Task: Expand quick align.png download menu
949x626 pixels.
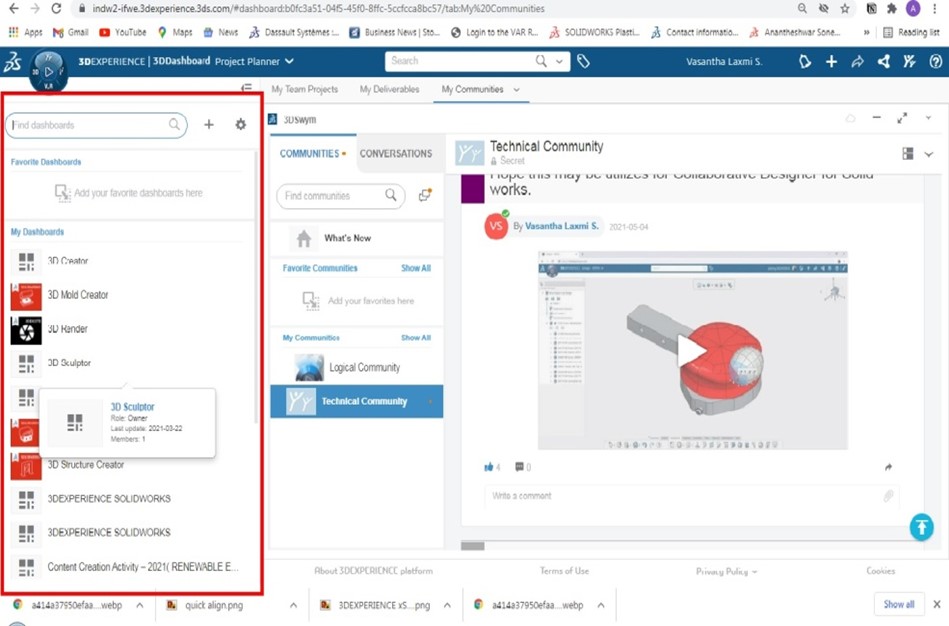Action: [x=293, y=605]
